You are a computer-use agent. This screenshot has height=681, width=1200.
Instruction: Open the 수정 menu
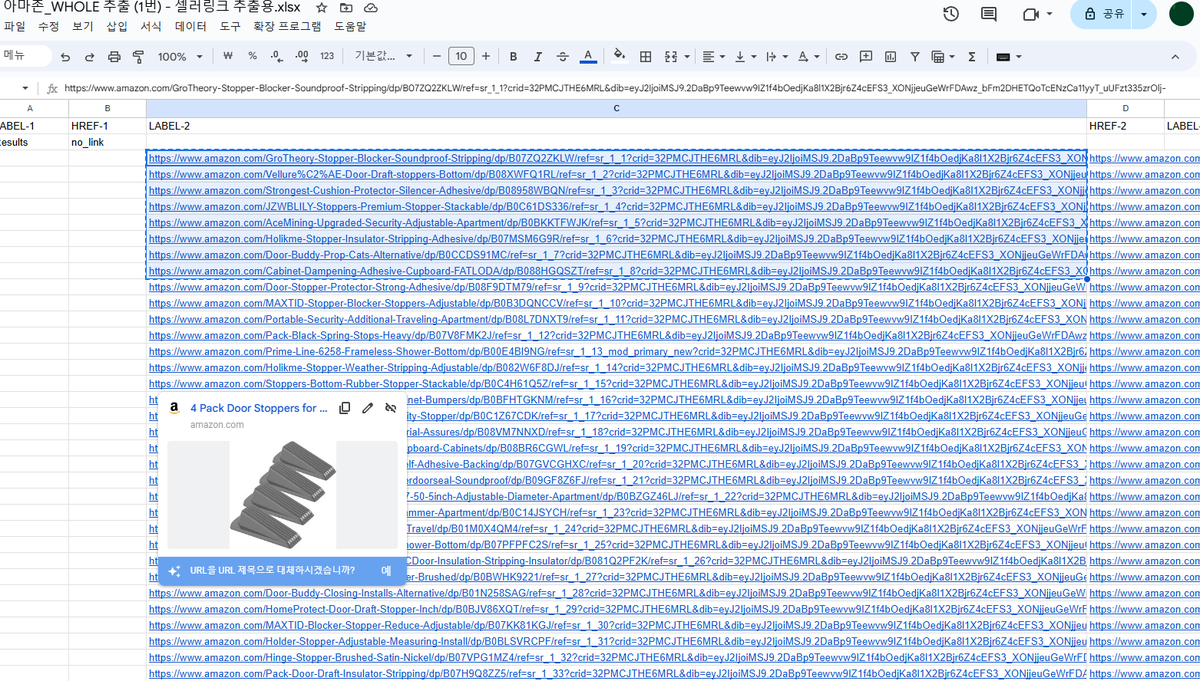pyautogui.click(x=48, y=27)
